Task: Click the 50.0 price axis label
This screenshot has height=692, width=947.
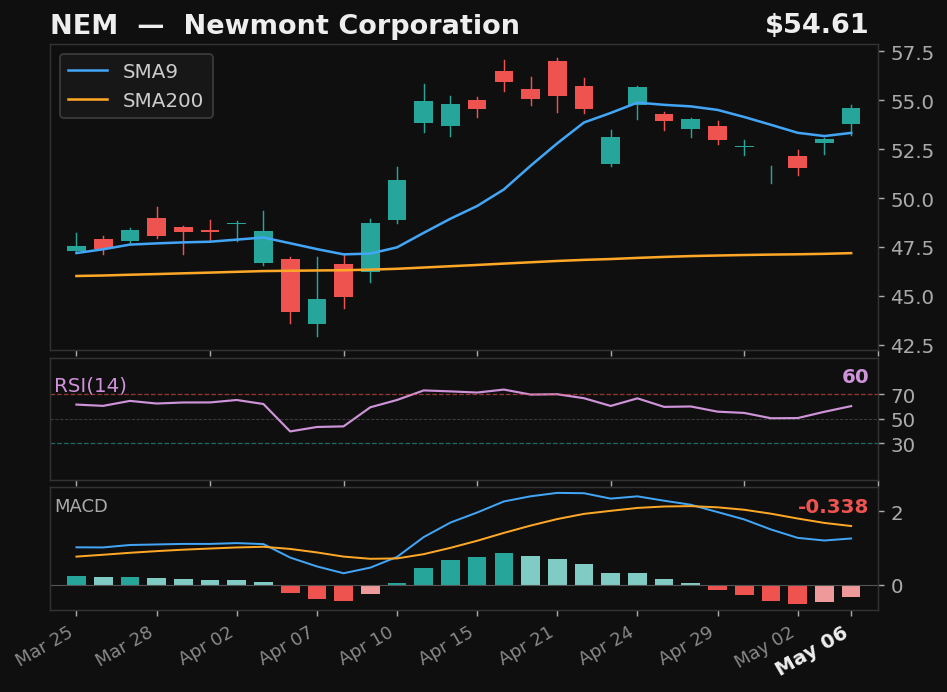Action: tap(913, 199)
